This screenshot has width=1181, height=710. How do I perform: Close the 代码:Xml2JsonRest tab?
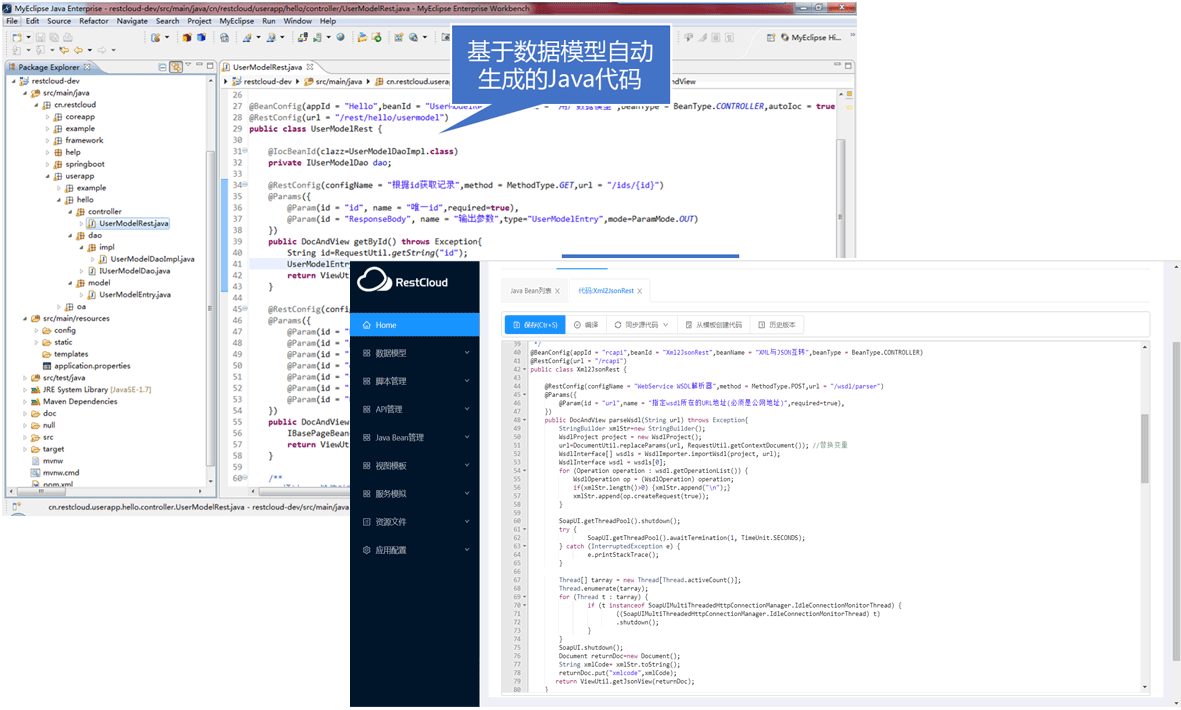(x=640, y=291)
